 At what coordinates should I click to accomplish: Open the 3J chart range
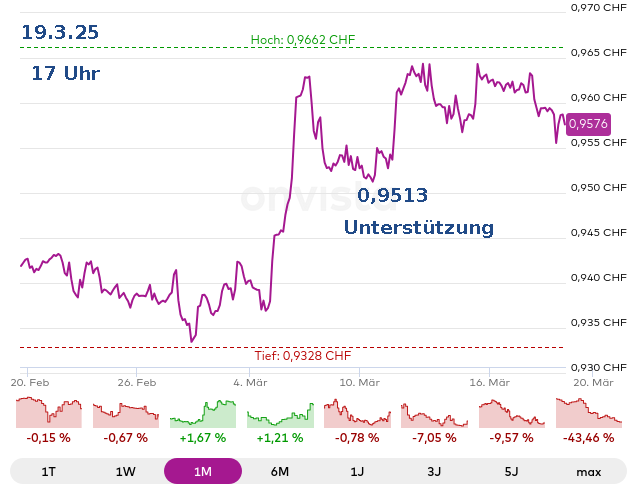(434, 471)
